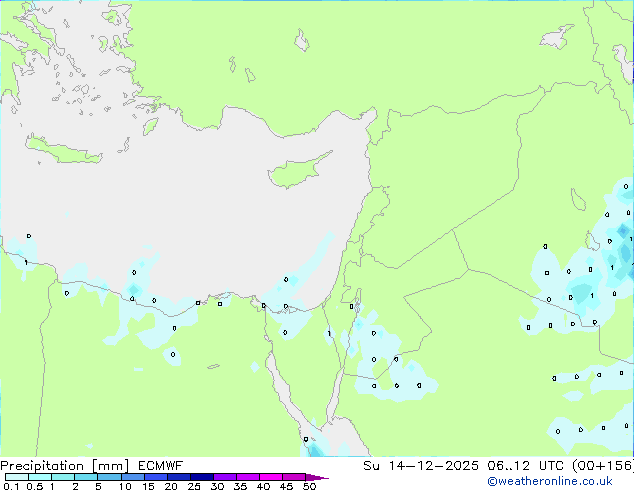Select the 25–30 mm dark blue swatch

click(201, 477)
